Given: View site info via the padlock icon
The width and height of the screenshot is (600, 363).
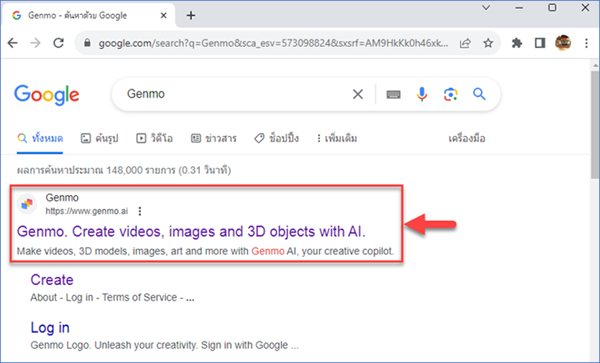Looking at the screenshot, I should coord(88,43).
